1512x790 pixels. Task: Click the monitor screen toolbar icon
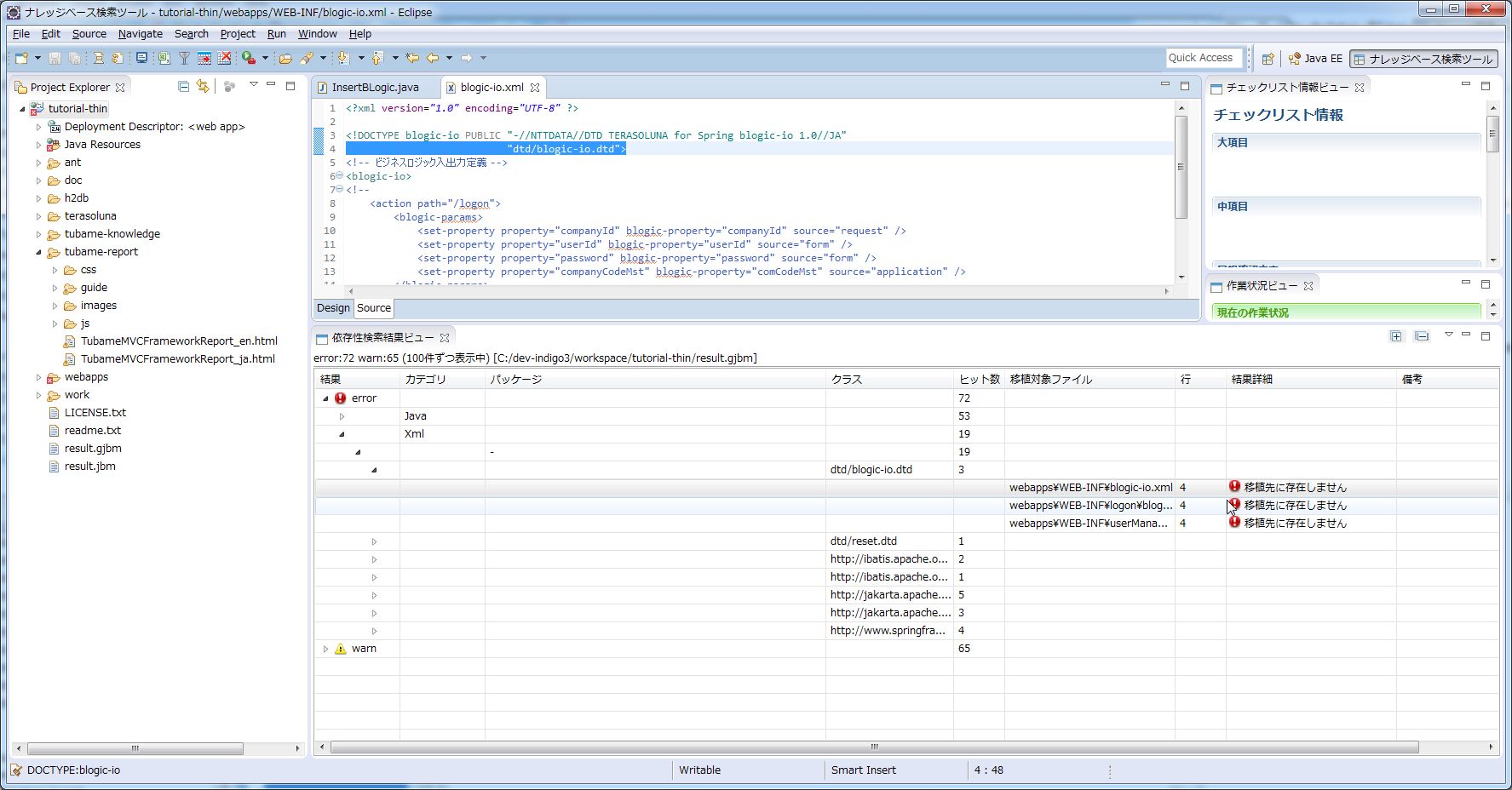click(x=141, y=58)
